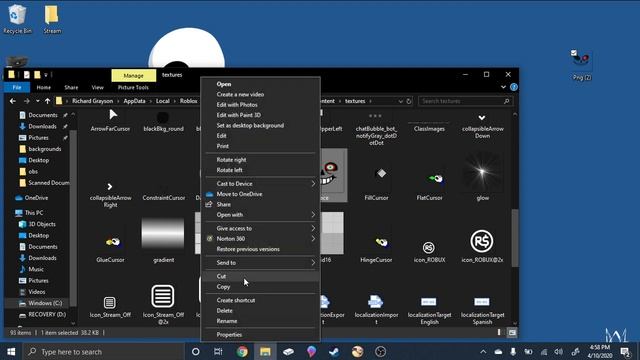Open the Picture Tools tab

pyautogui.click(x=133, y=87)
